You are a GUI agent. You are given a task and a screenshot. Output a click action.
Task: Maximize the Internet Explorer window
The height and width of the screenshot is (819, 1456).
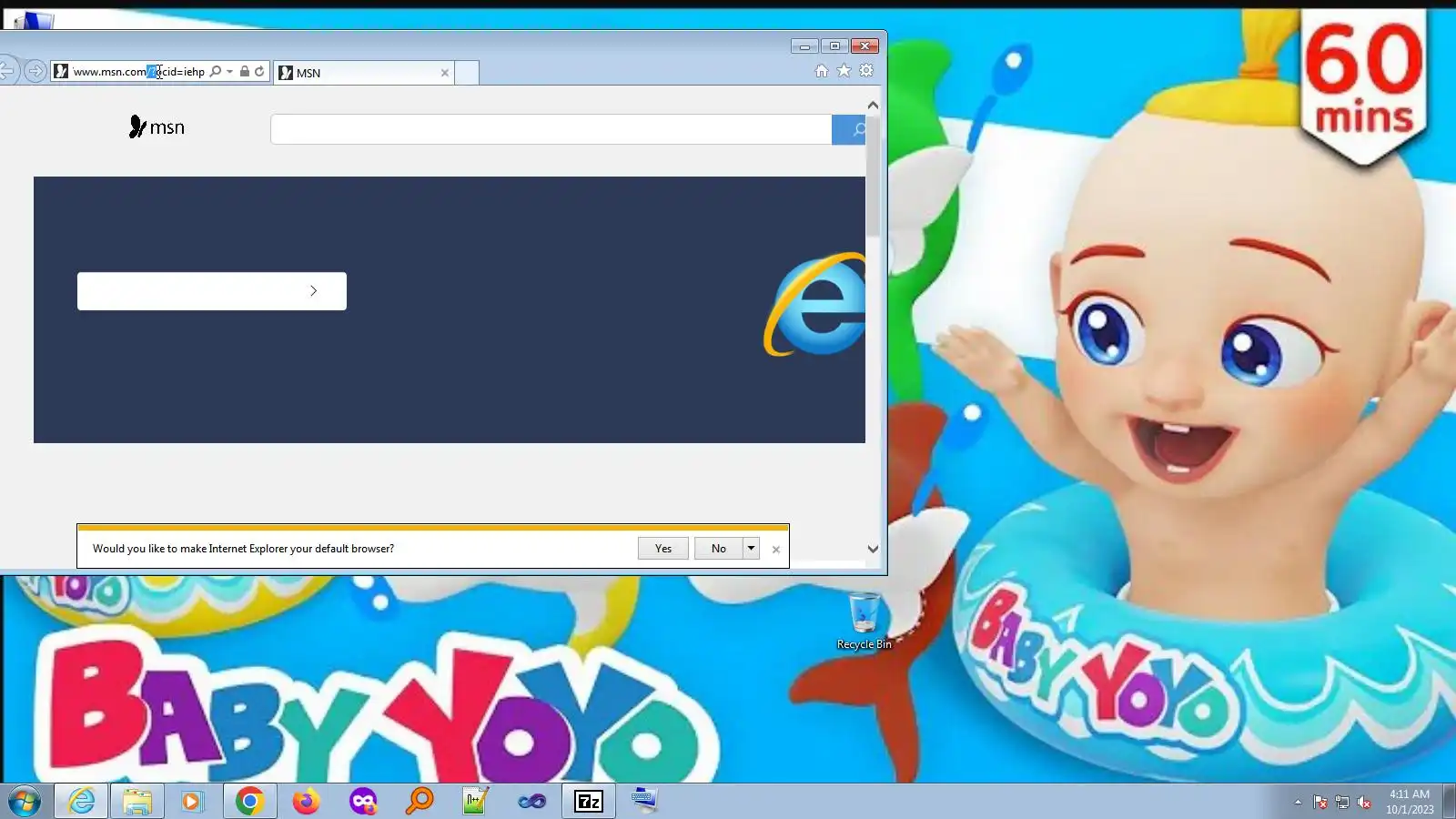(x=834, y=46)
